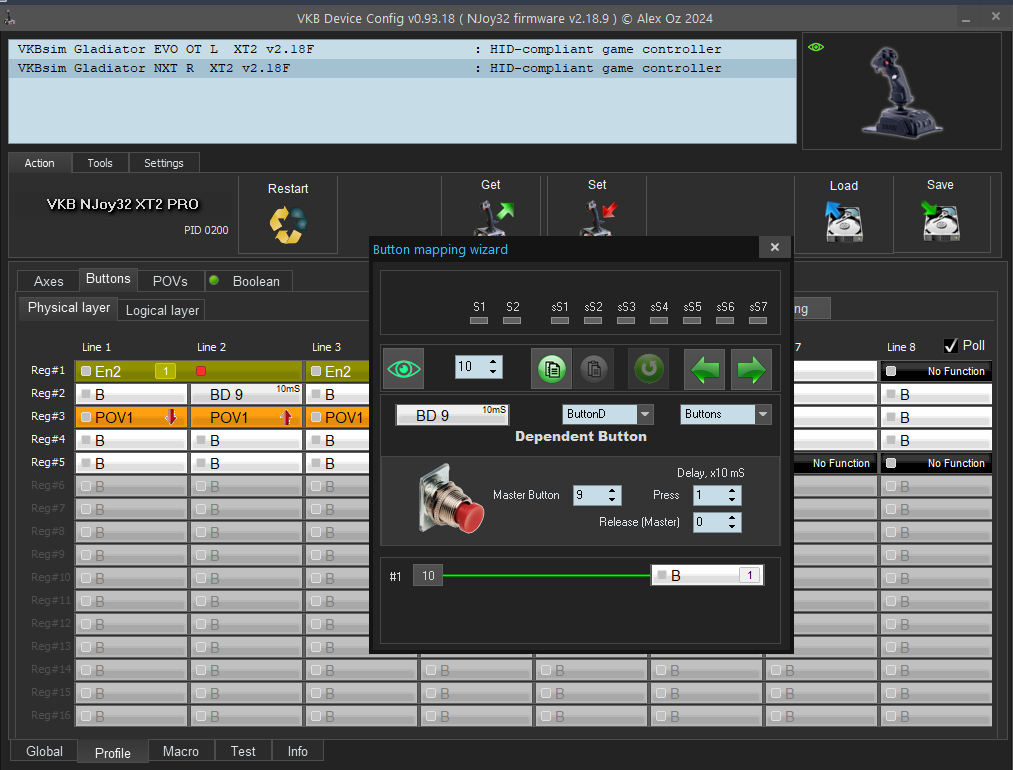Toggle the eye button in the mapping wizard
The image size is (1013, 770).
404,369
